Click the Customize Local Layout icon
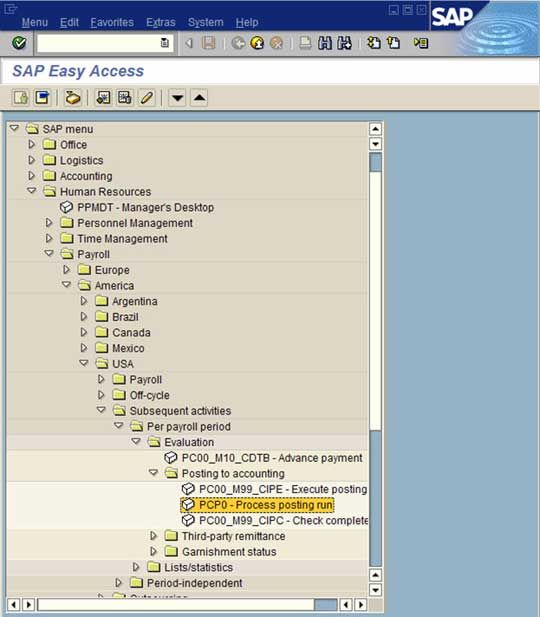540x617 pixels. (421, 42)
